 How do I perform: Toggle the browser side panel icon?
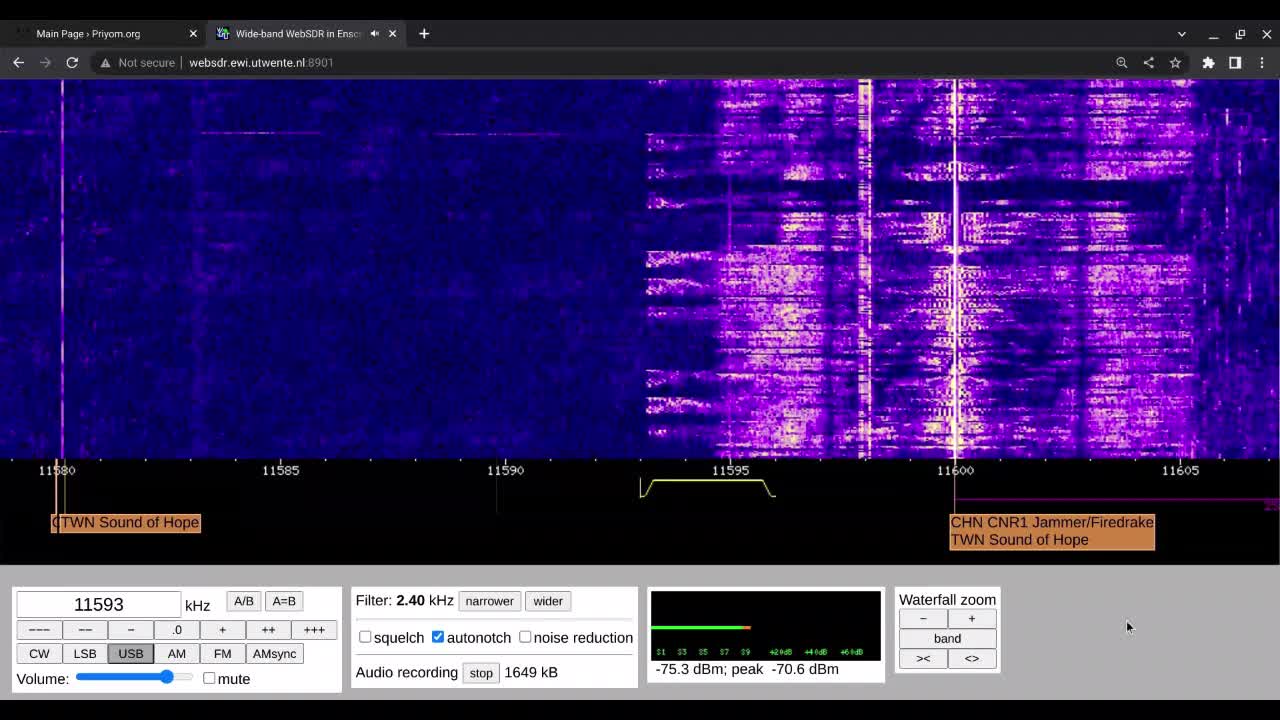pyautogui.click(x=1235, y=62)
